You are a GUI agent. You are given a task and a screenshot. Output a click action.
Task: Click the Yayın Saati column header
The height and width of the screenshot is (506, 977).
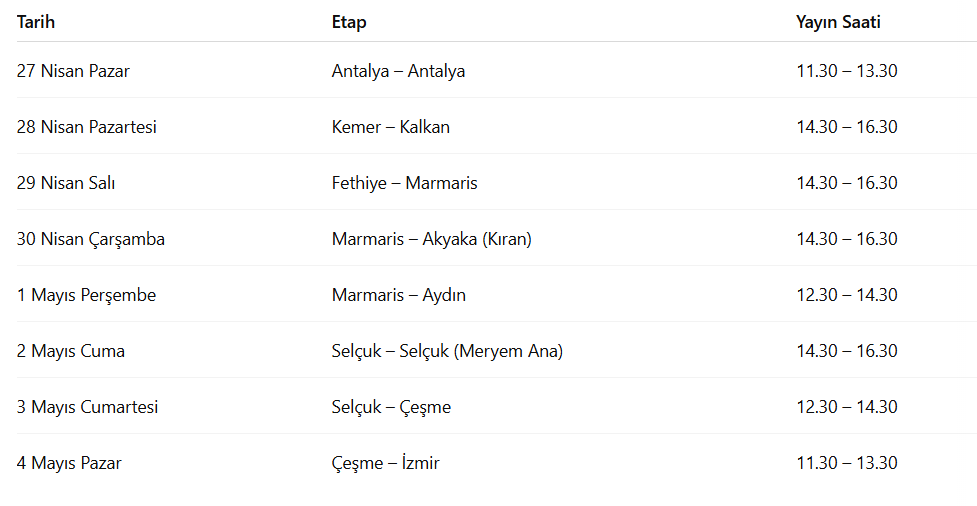pos(838,22)
